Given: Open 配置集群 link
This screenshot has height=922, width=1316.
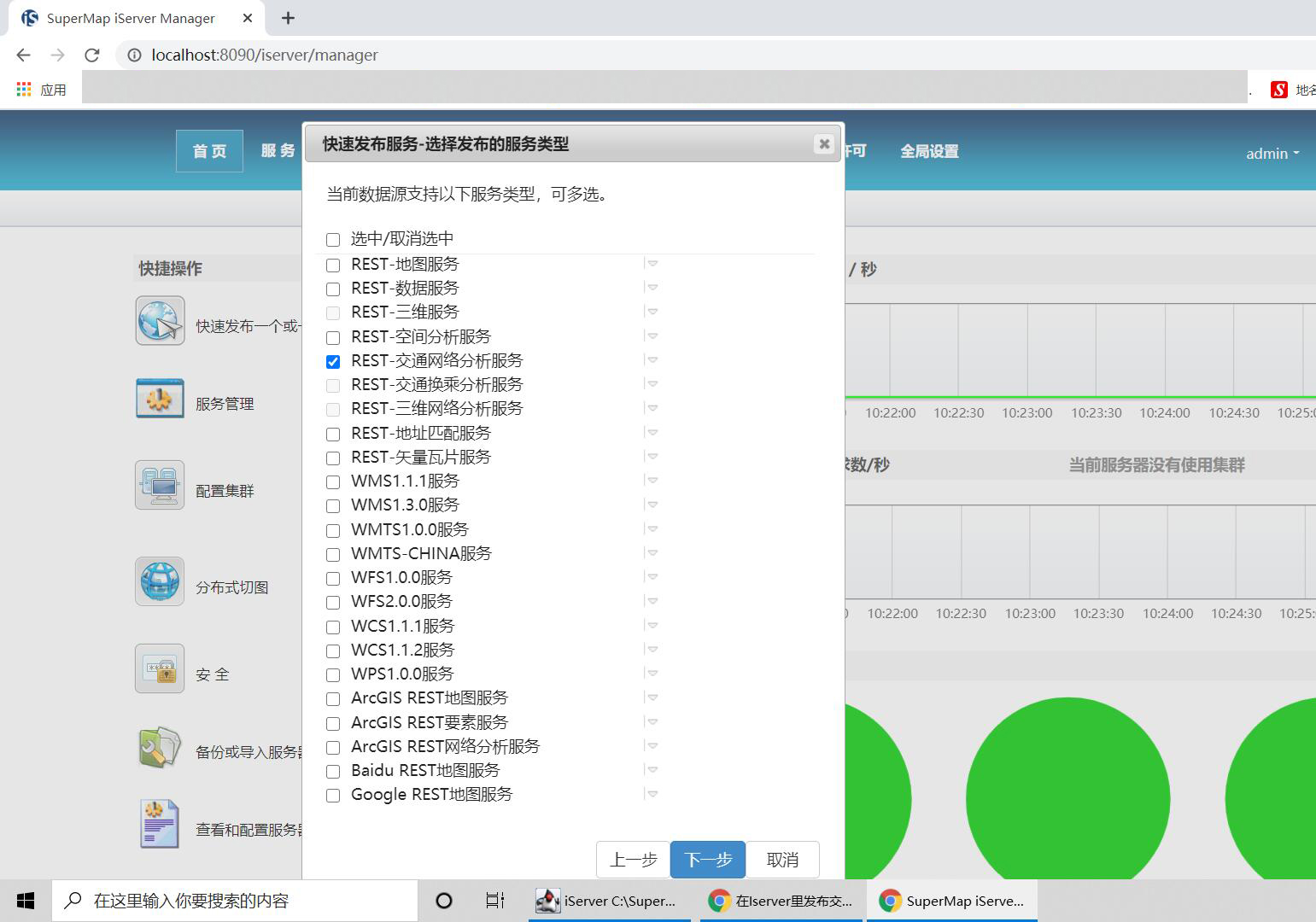Looking at the screenshot, I should (225, 491).
